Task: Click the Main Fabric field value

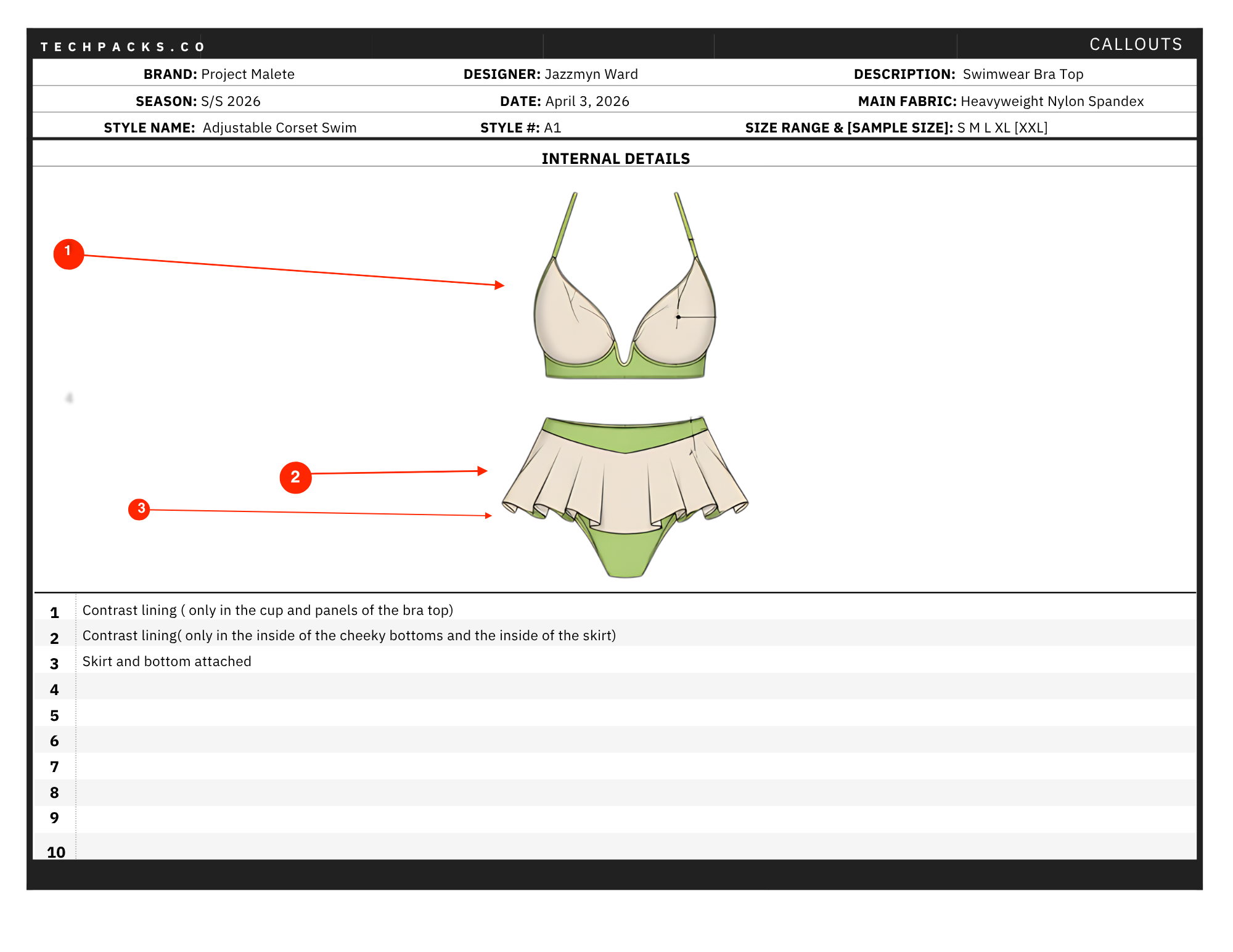Action: pyautogui.click(x=1052, y=101)
